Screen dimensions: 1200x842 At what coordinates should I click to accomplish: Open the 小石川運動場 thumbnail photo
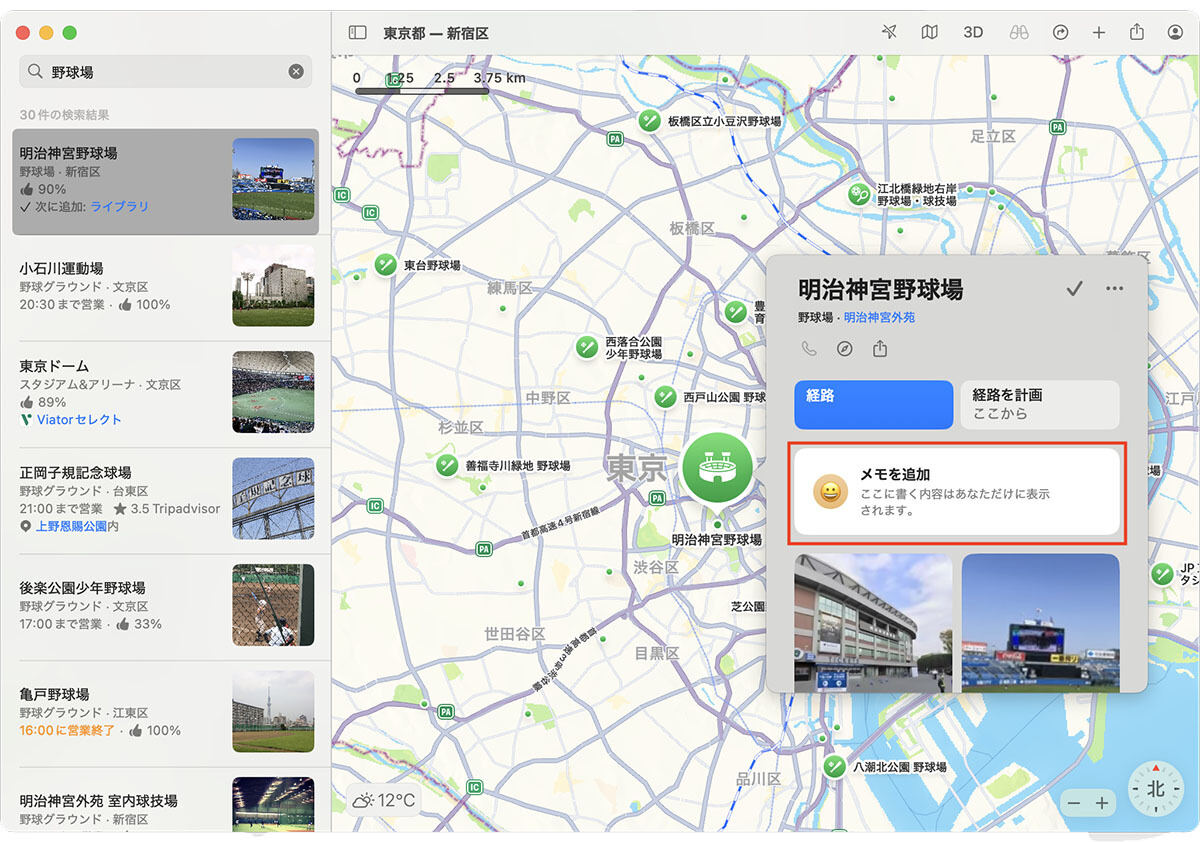[x=273, y=286]
